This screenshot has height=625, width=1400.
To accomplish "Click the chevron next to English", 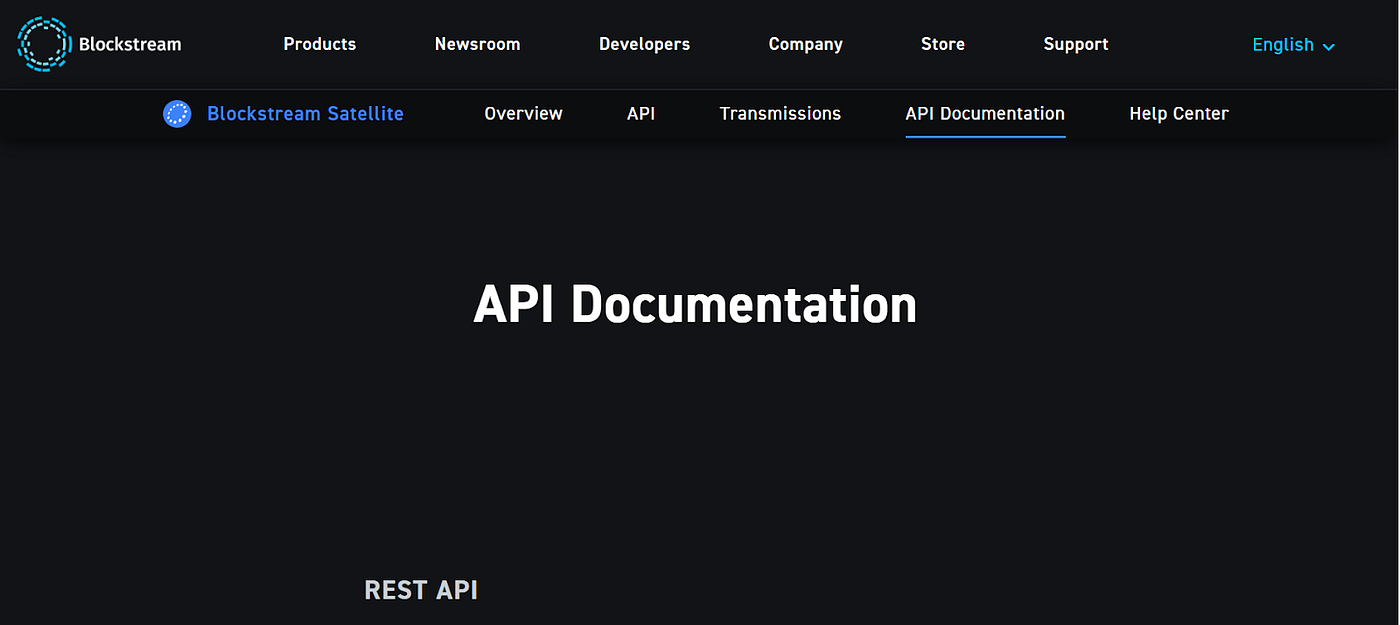I will (x=1329, y=46).
